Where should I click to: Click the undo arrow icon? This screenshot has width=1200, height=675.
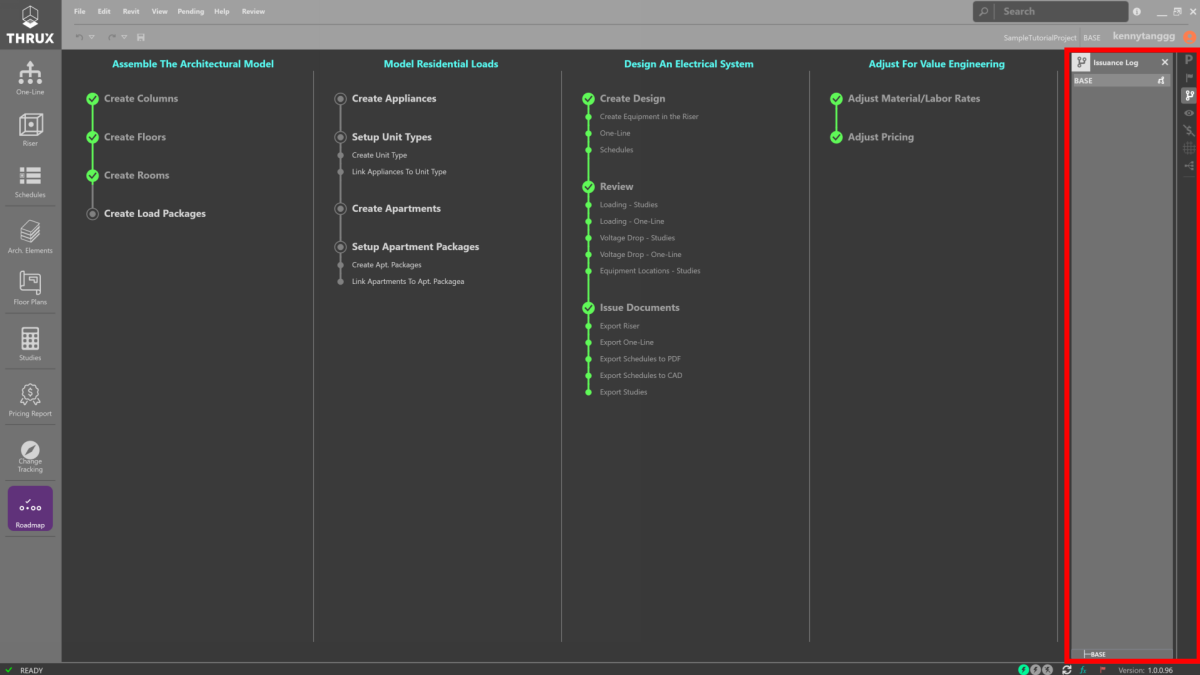(x=80, y=37)
